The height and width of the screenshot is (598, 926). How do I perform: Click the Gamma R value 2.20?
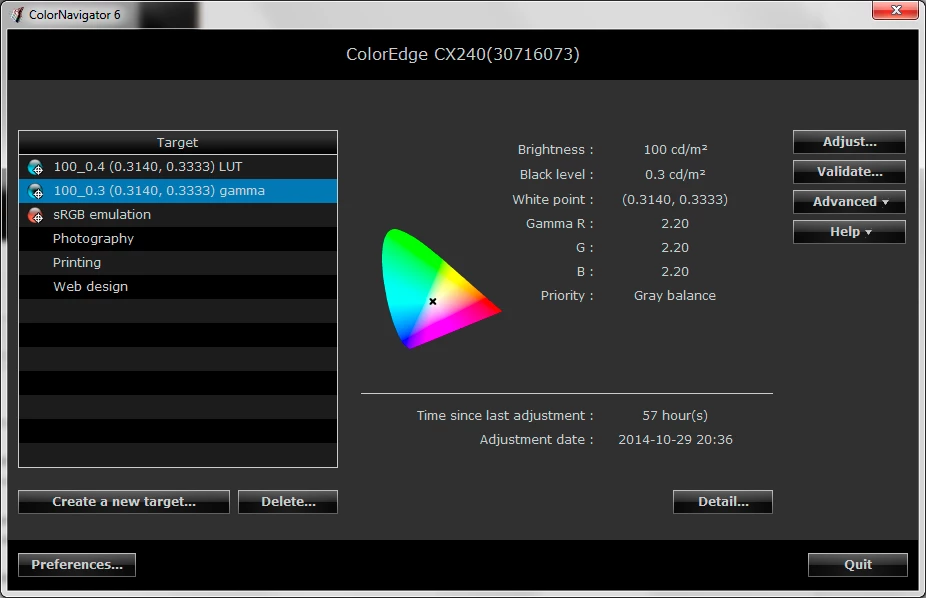(675, 224)
